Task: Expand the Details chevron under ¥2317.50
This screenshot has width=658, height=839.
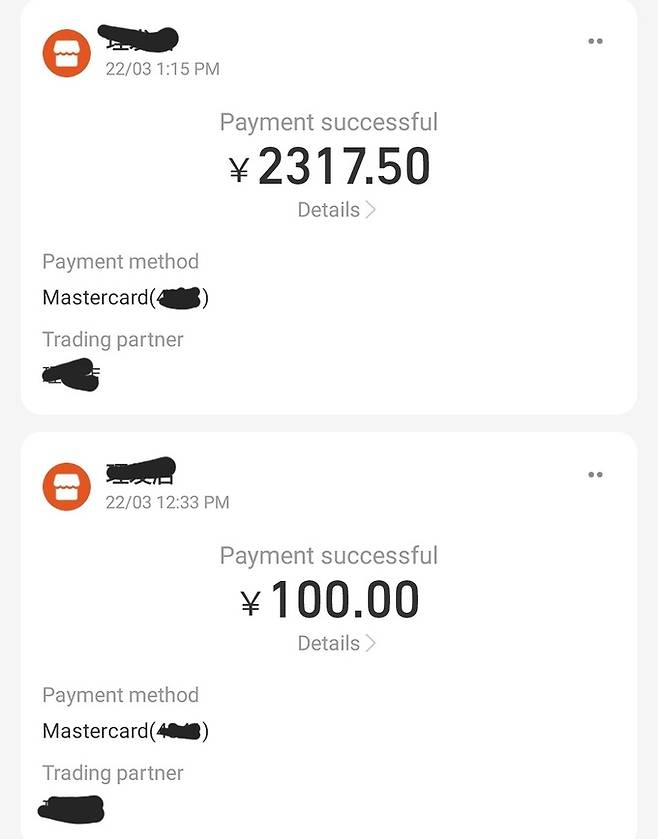Action: pos(371,210)
